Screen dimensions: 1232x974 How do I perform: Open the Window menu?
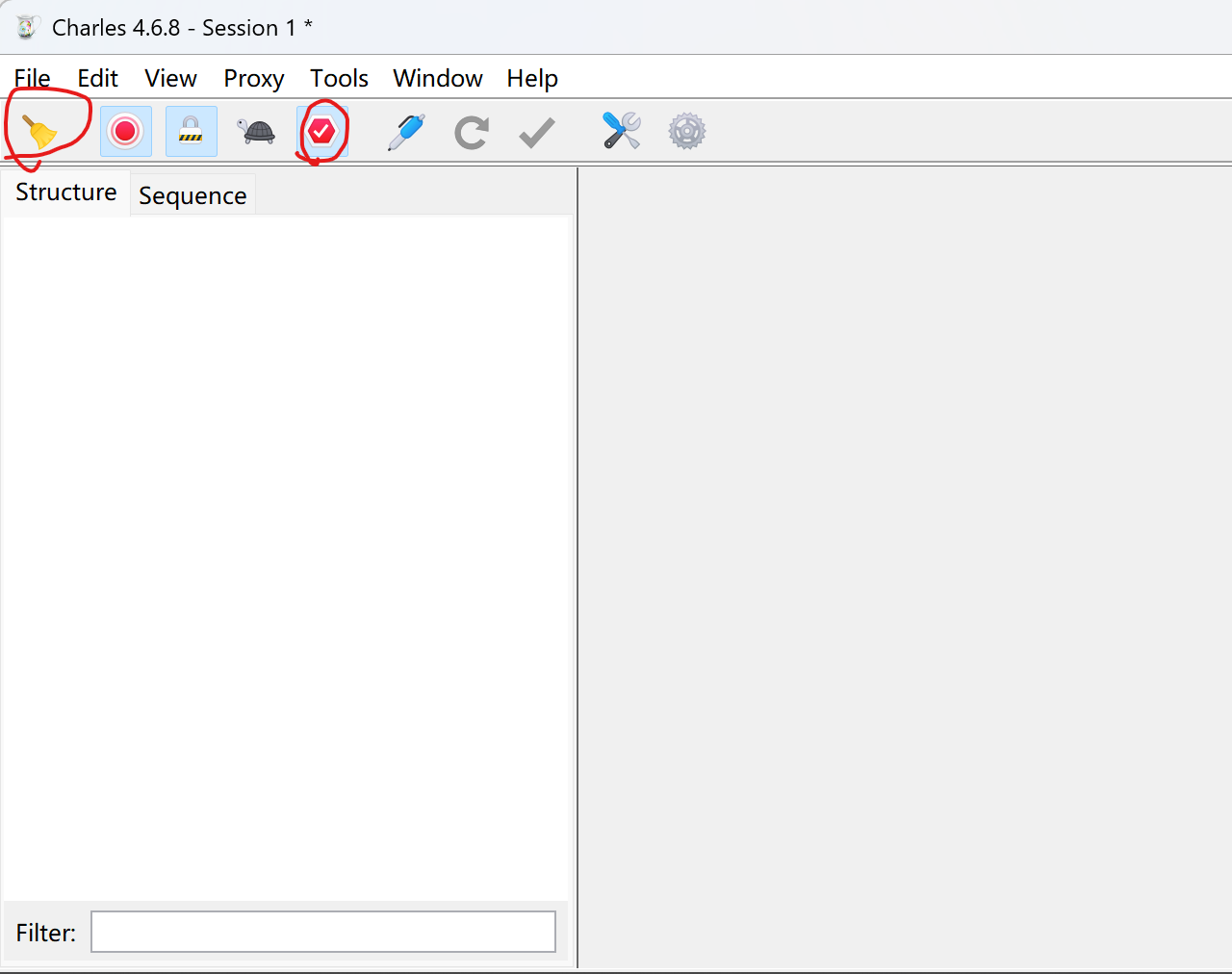(438, 78)
